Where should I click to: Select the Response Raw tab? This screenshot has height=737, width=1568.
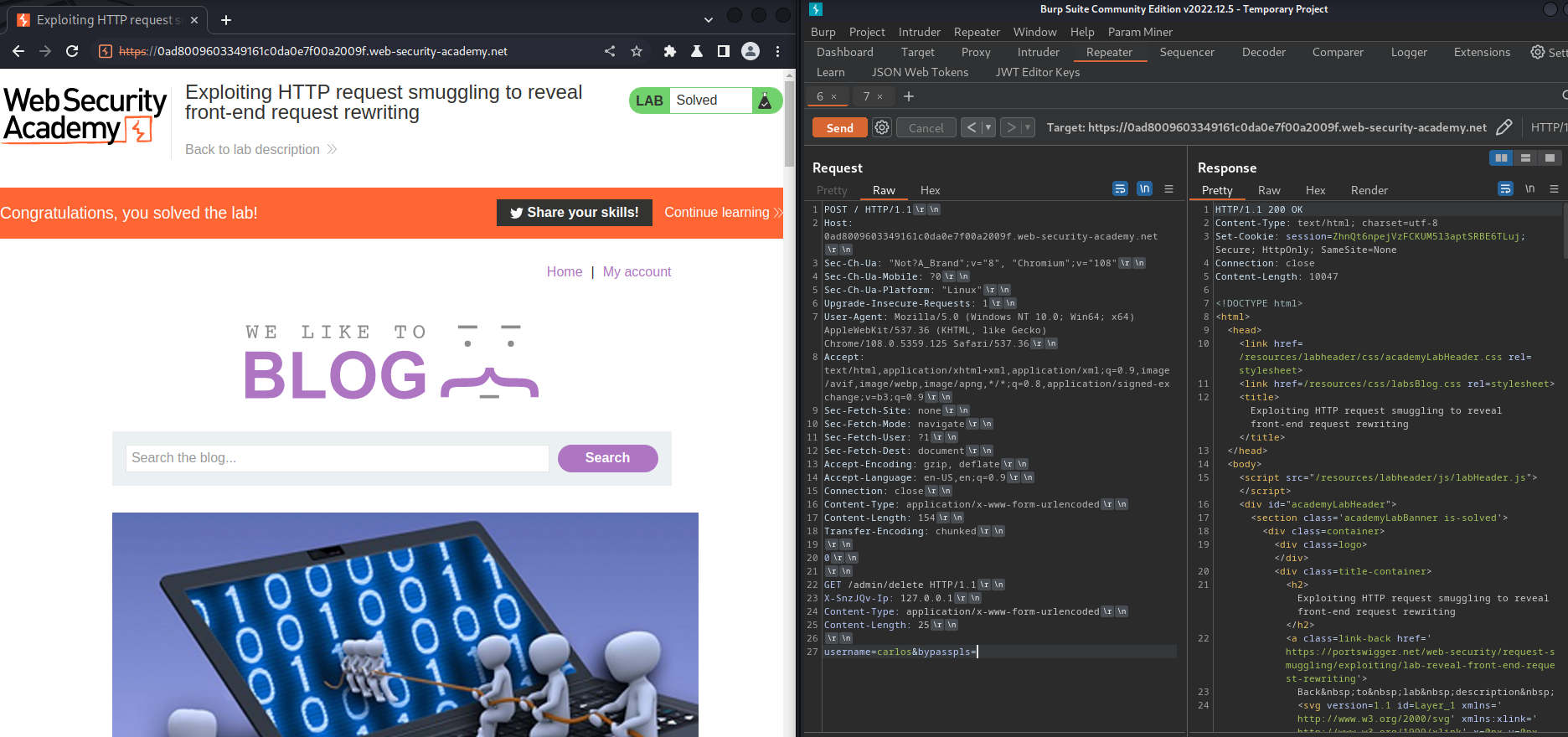click(1269, 190)
